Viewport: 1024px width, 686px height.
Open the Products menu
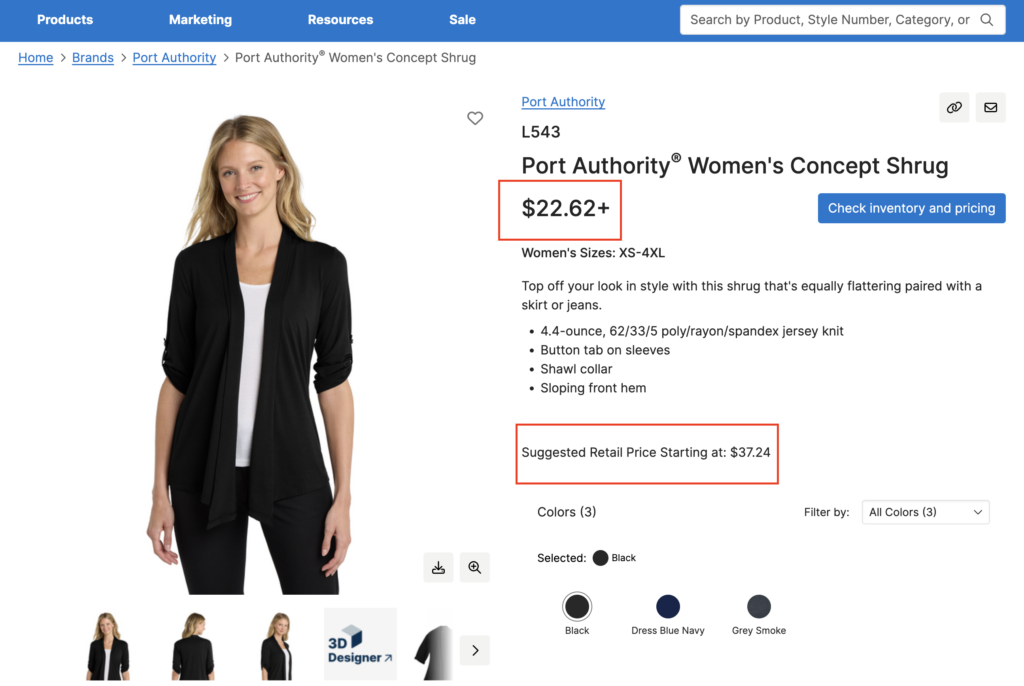click(x=65, y=20)
